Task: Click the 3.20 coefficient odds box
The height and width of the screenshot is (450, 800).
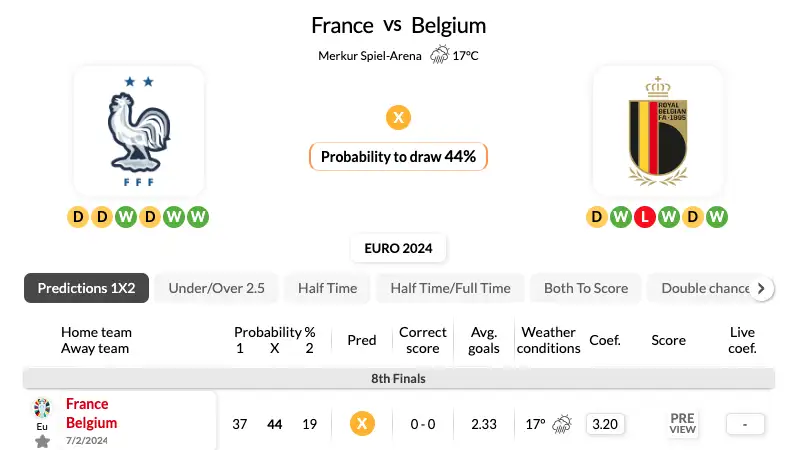Action: [x=605, y=424]
